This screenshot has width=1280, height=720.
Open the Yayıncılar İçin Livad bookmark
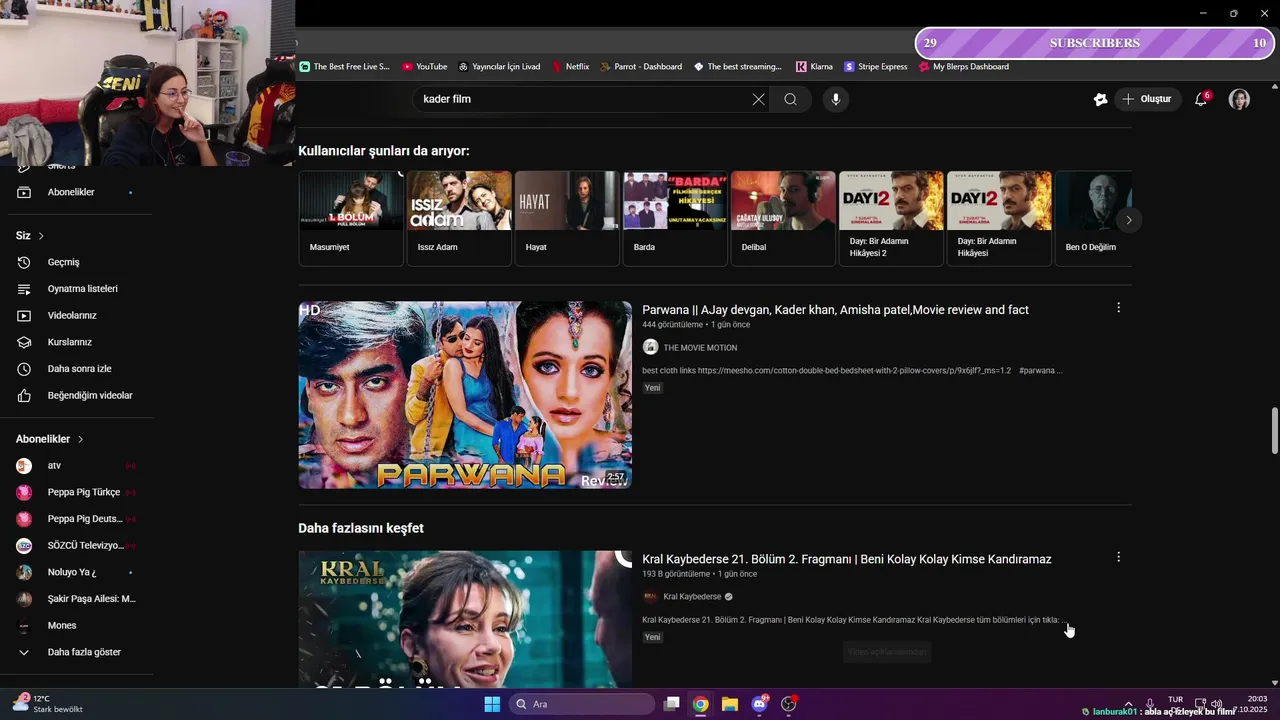(x=499, y=67)
